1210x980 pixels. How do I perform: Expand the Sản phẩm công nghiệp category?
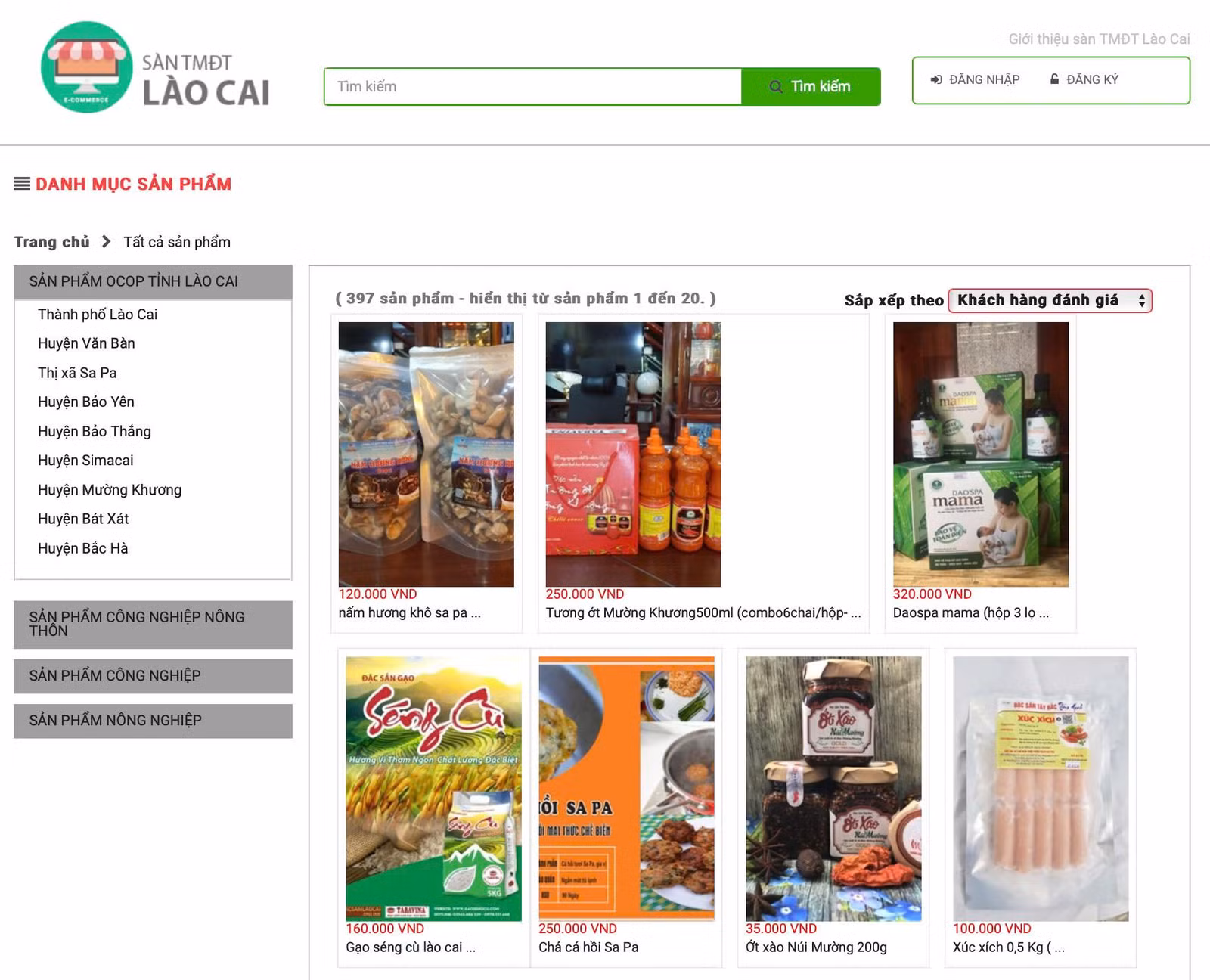click(153, 676)
